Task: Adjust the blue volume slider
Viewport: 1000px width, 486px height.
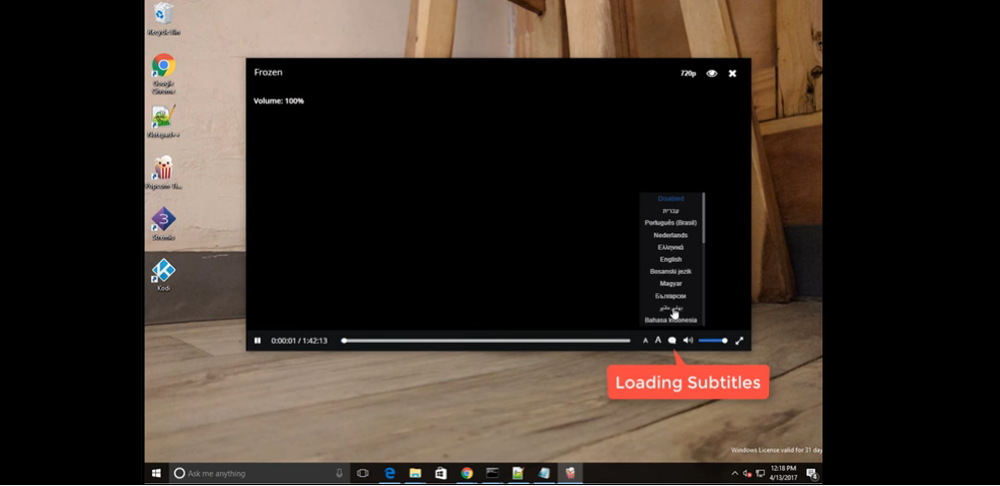Action: [x=713, y=341]
